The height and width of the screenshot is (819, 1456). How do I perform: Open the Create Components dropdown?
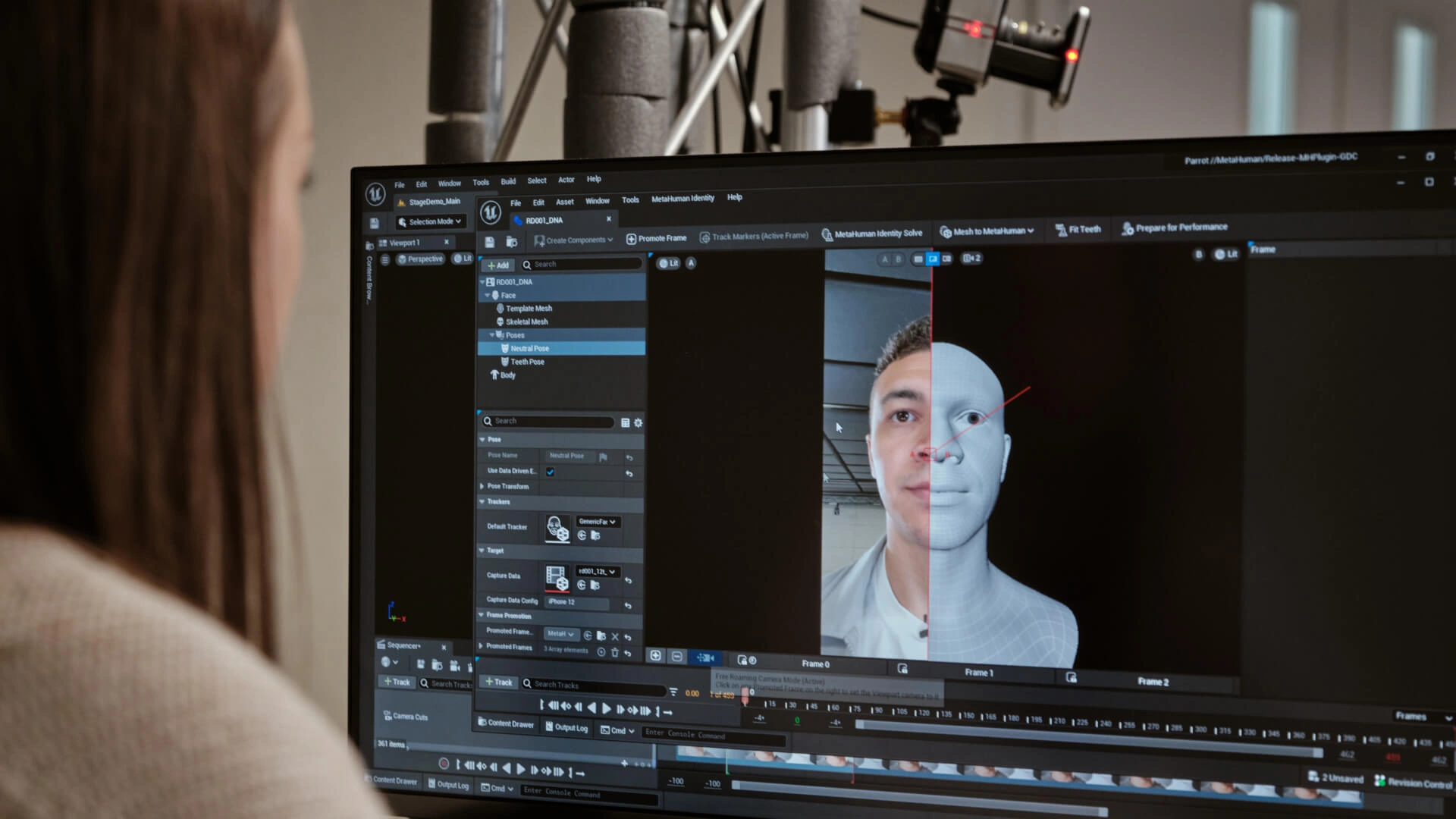tap(573, 240)
